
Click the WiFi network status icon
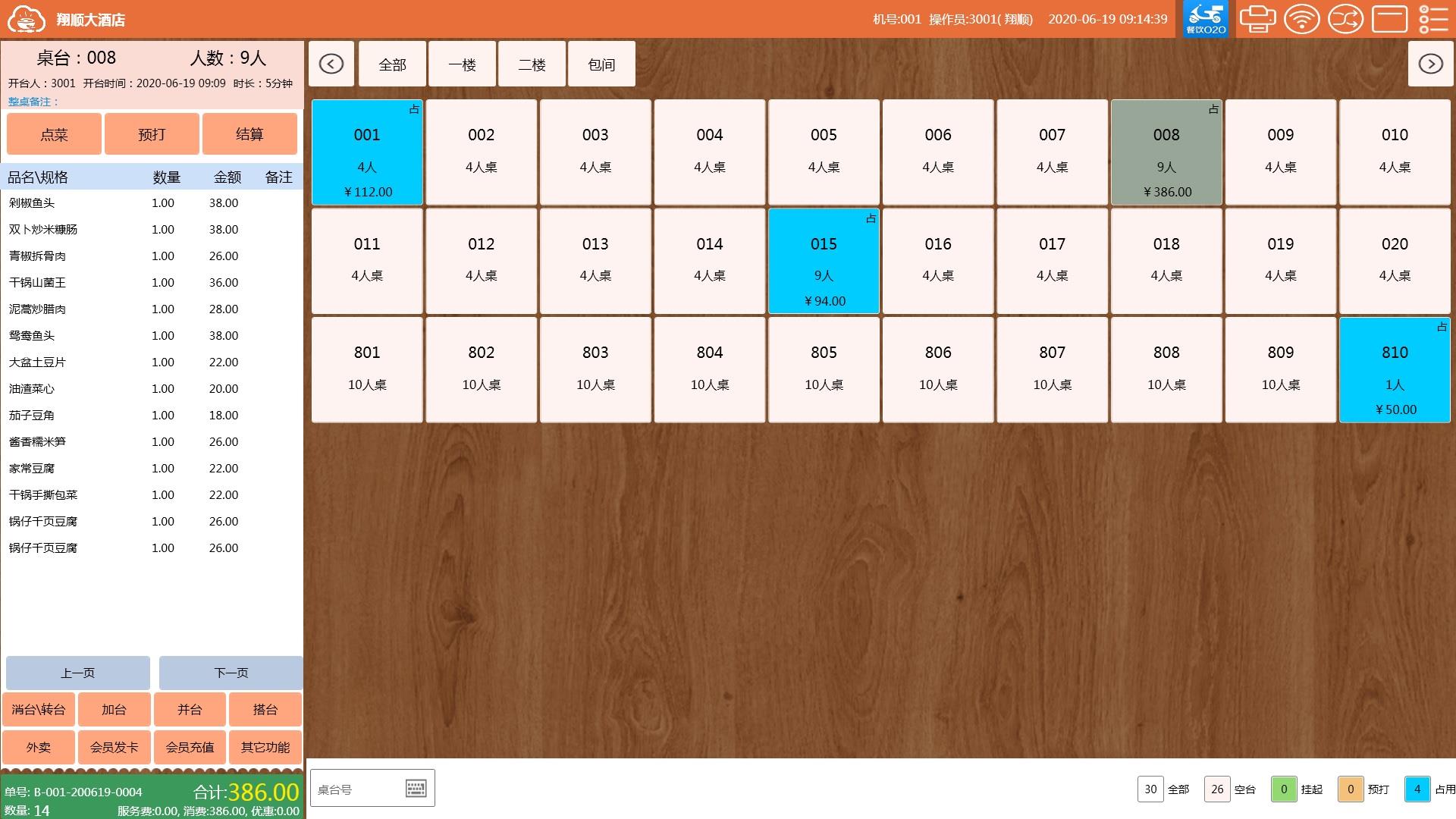[1301, 19]
